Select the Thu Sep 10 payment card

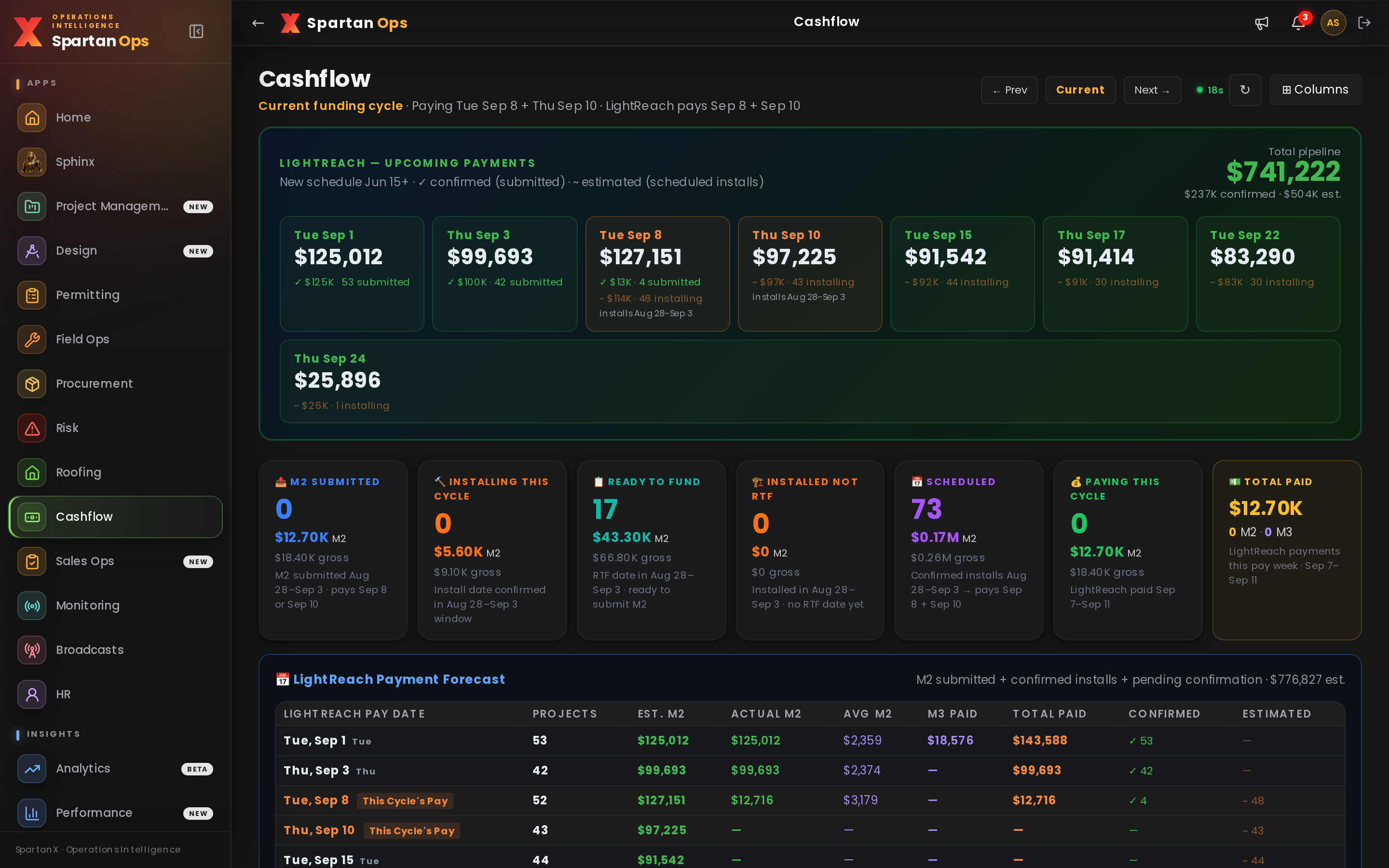click(810, 274)
